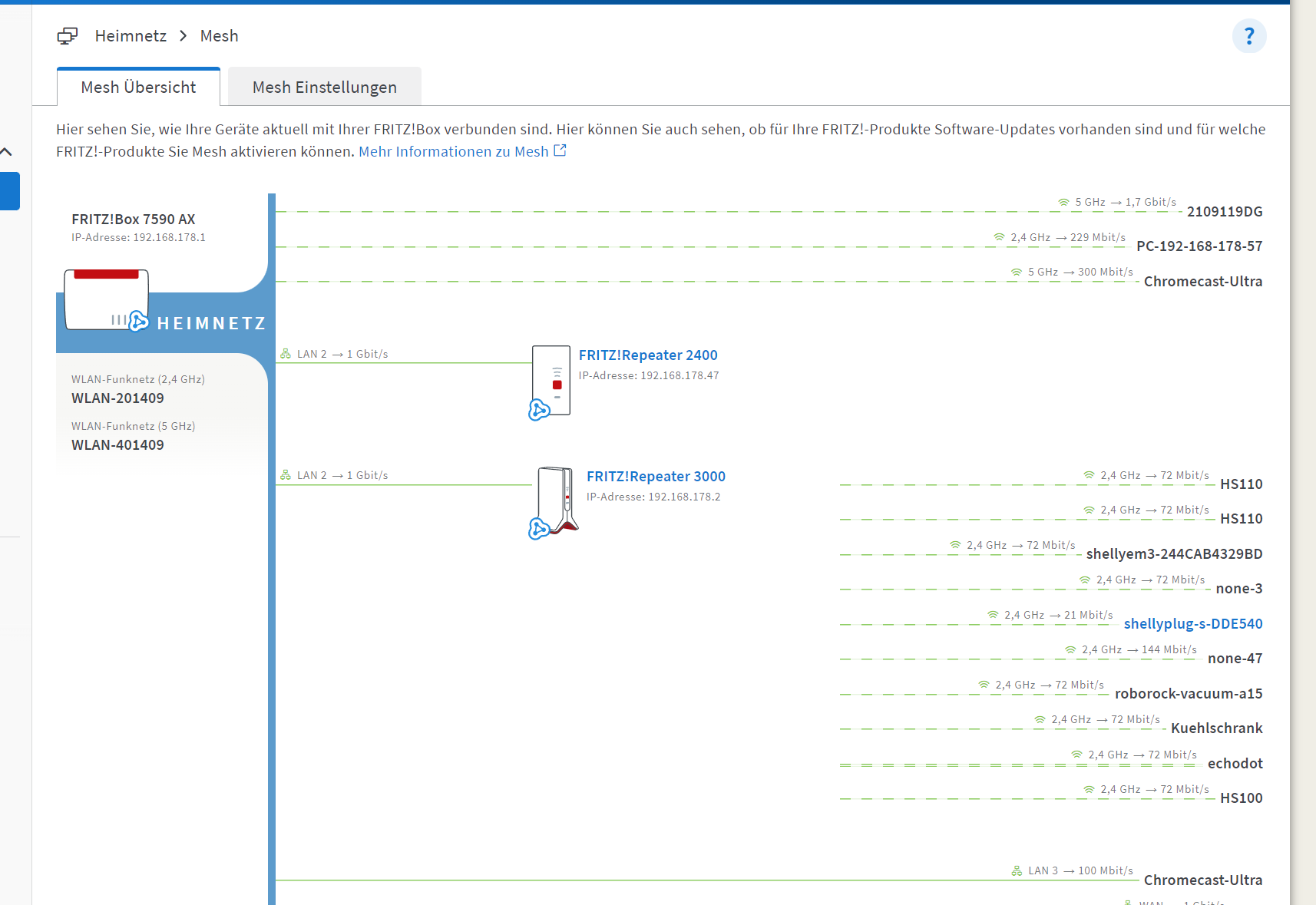
Task: Click the device none-47
Action: 1235,659
